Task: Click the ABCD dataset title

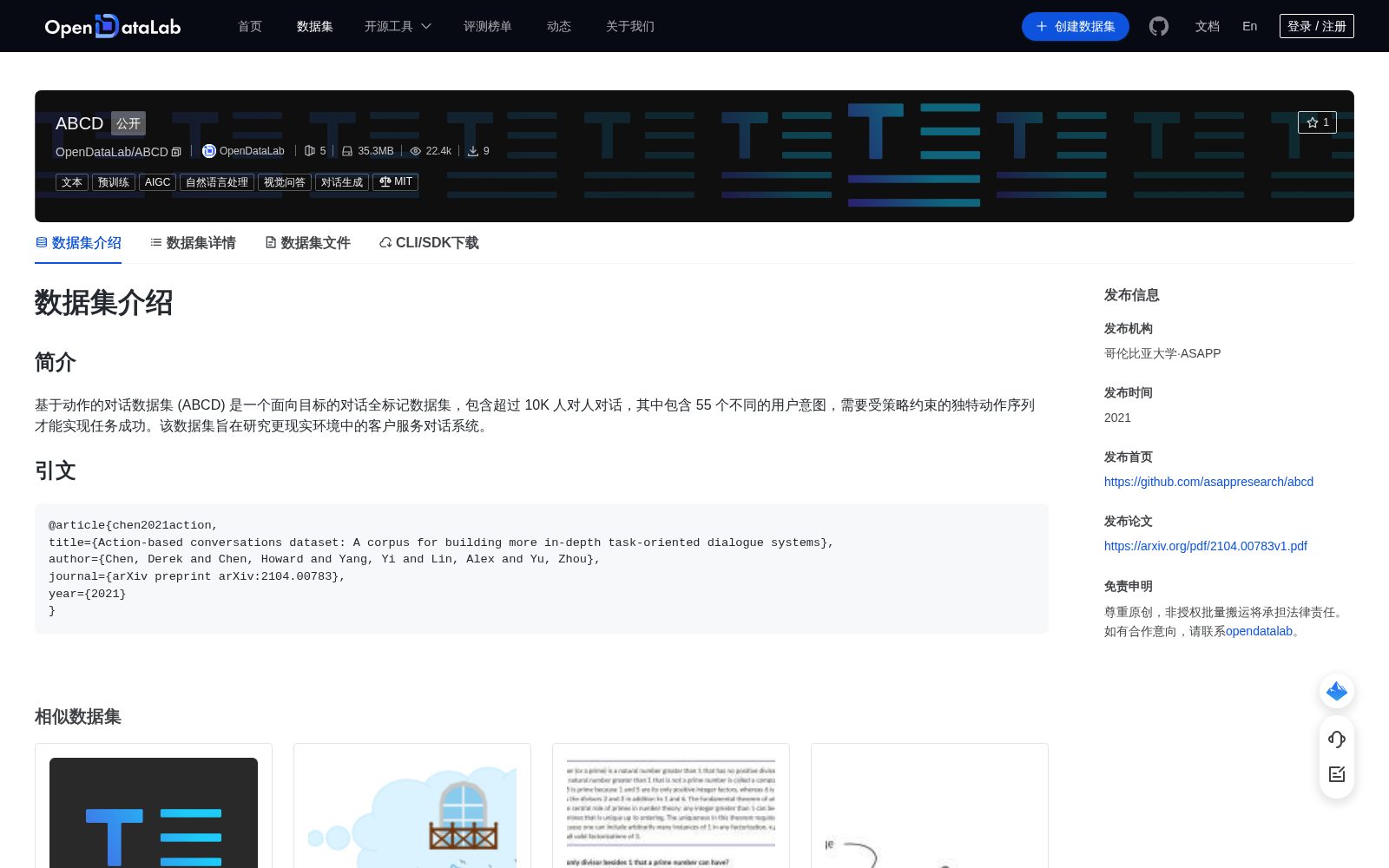Action: click(x=79, y=123)
